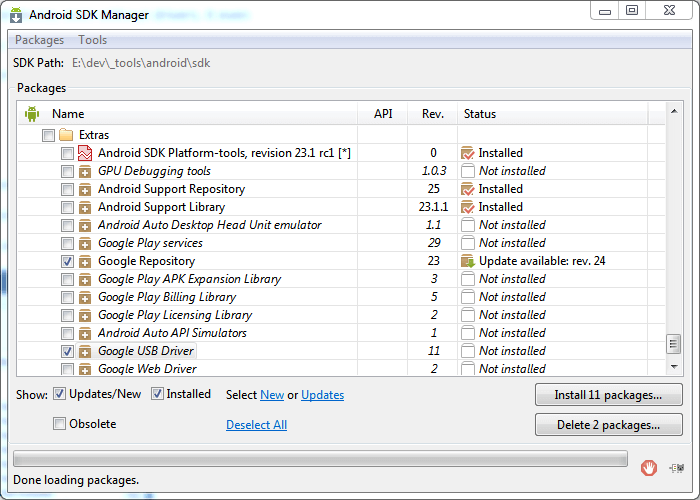700x500 pixels.
Task: Click 'Done loading packages.' status text
Action: point(76,480)
